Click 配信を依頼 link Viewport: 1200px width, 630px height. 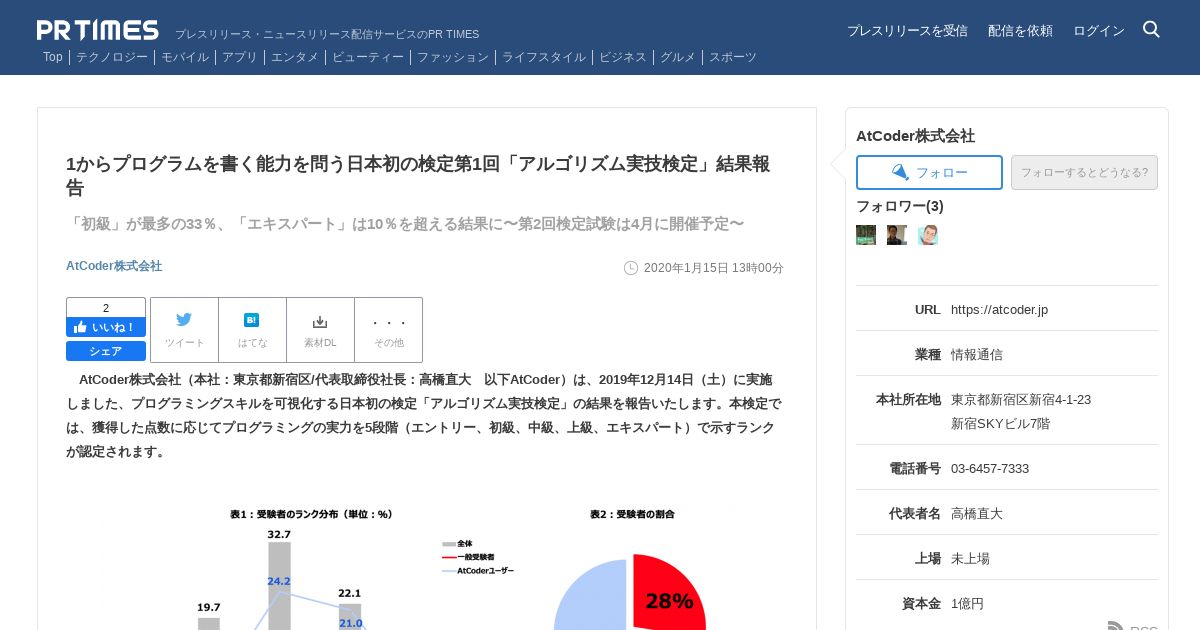pyautogui.click(x=1020, y=30)
